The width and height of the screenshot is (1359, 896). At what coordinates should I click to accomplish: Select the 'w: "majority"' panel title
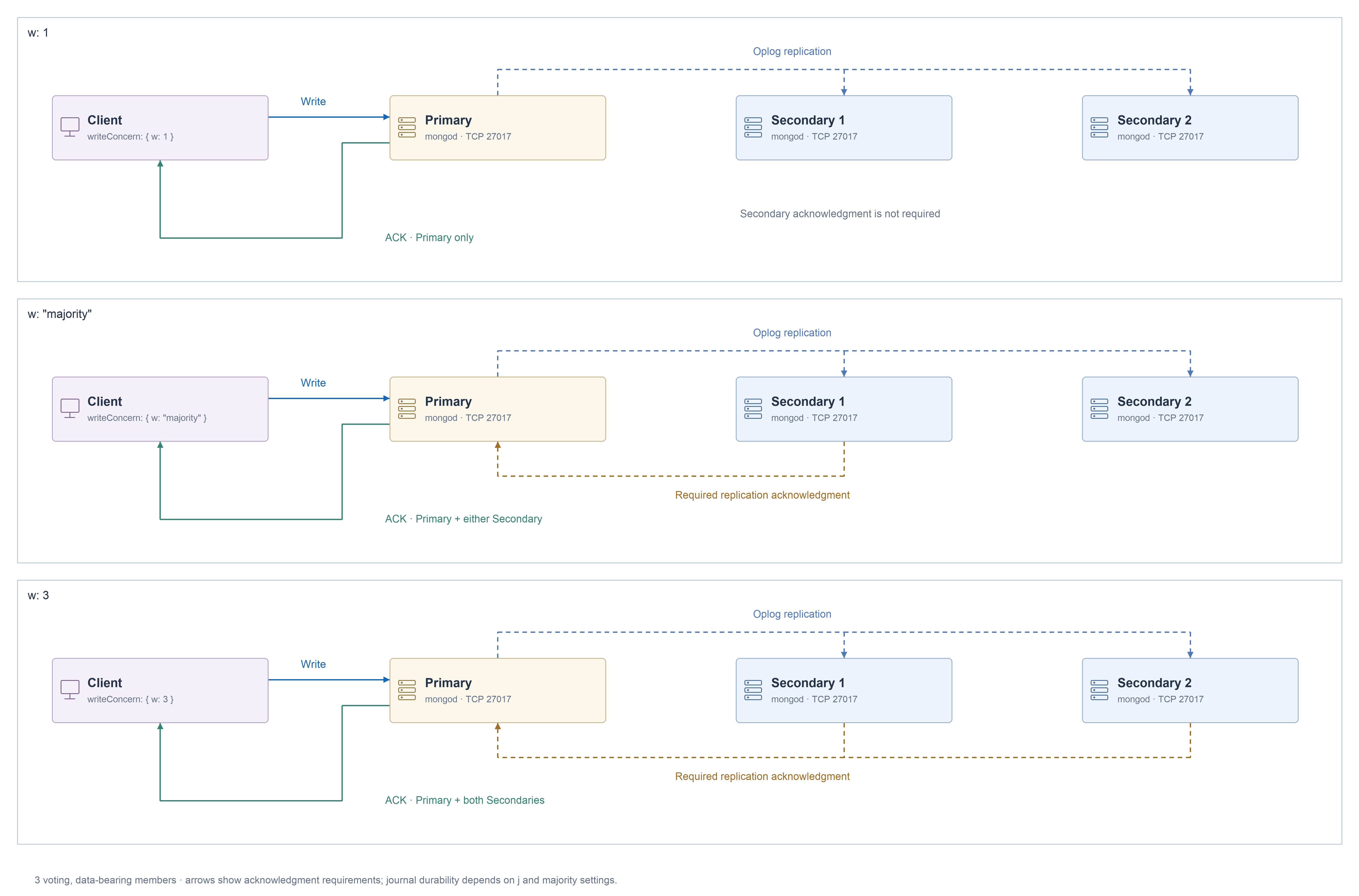[60, 314]
